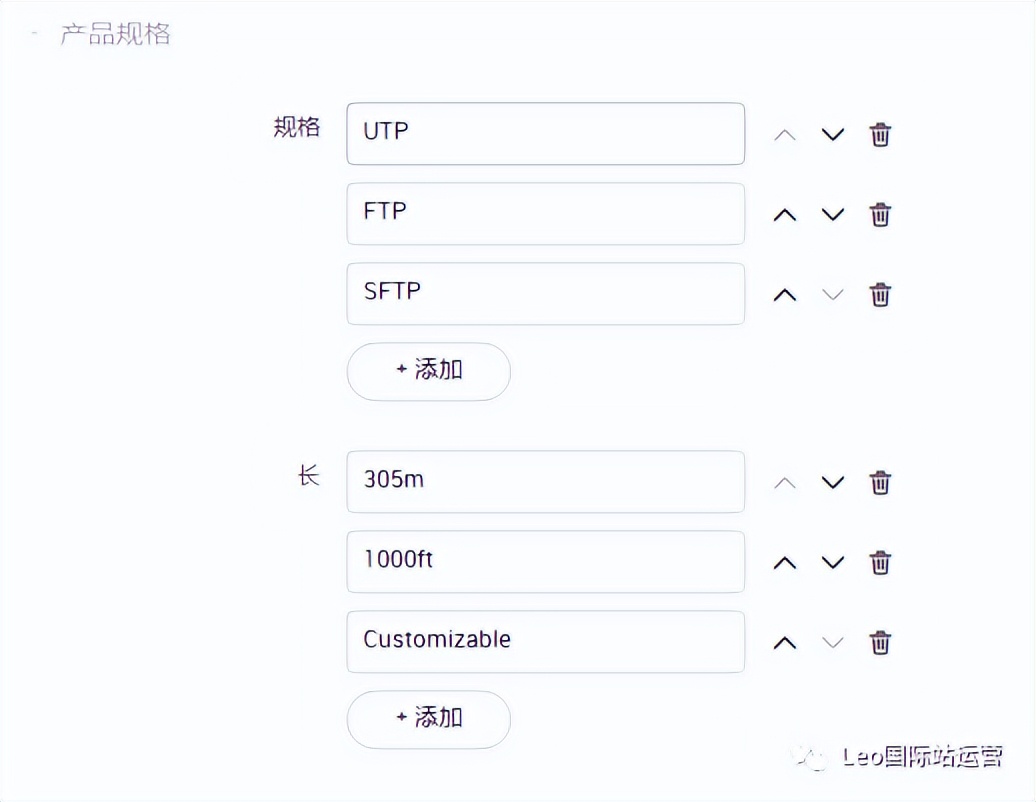The image size is (1036, 802).
Task: Move the 305m row down
Action: [833, 482]
